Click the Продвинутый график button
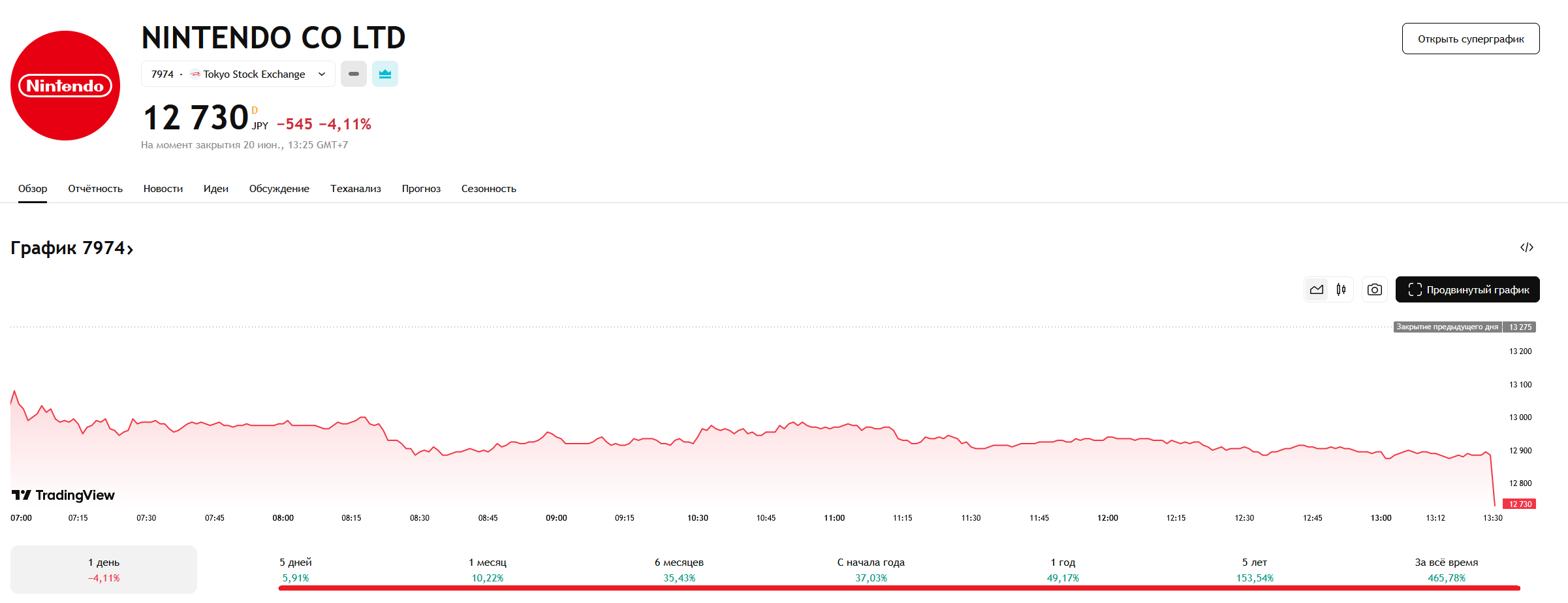This screenshot has width=1568, height=603. pyautogui.click(x=1467, y=289)
